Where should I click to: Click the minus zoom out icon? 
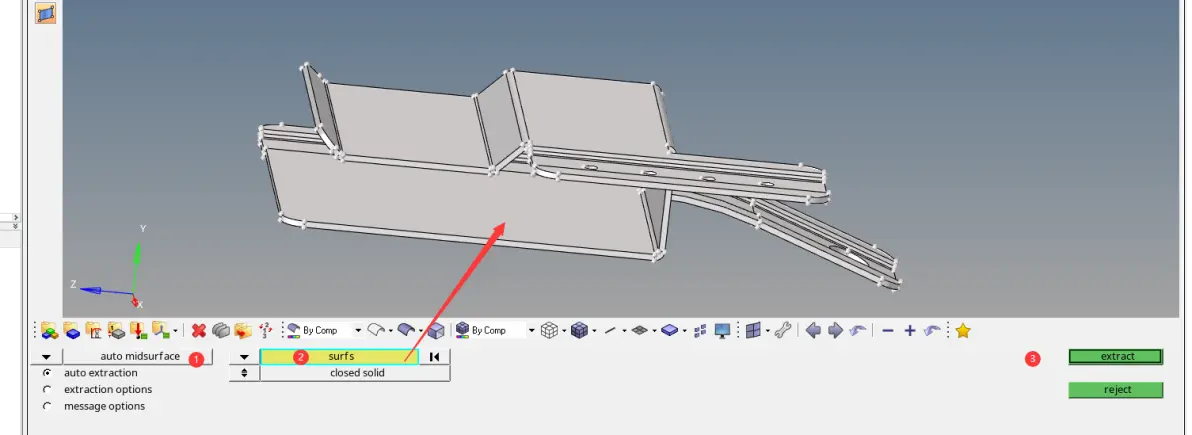(887, 331)
